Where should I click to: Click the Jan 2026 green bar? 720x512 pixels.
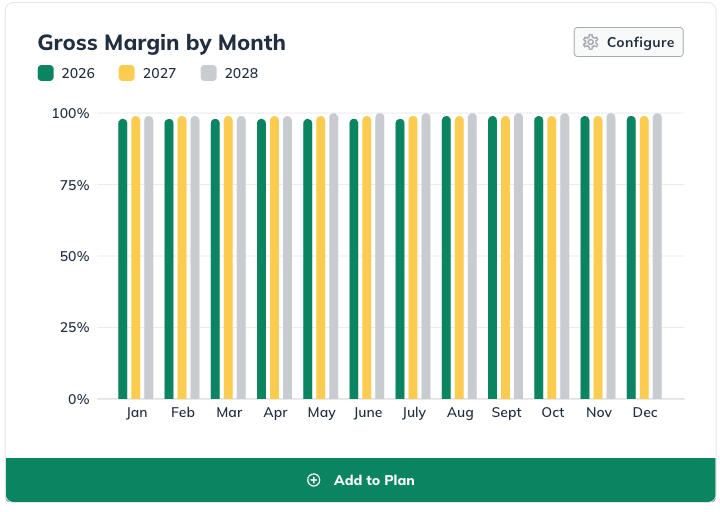(123, 259)
